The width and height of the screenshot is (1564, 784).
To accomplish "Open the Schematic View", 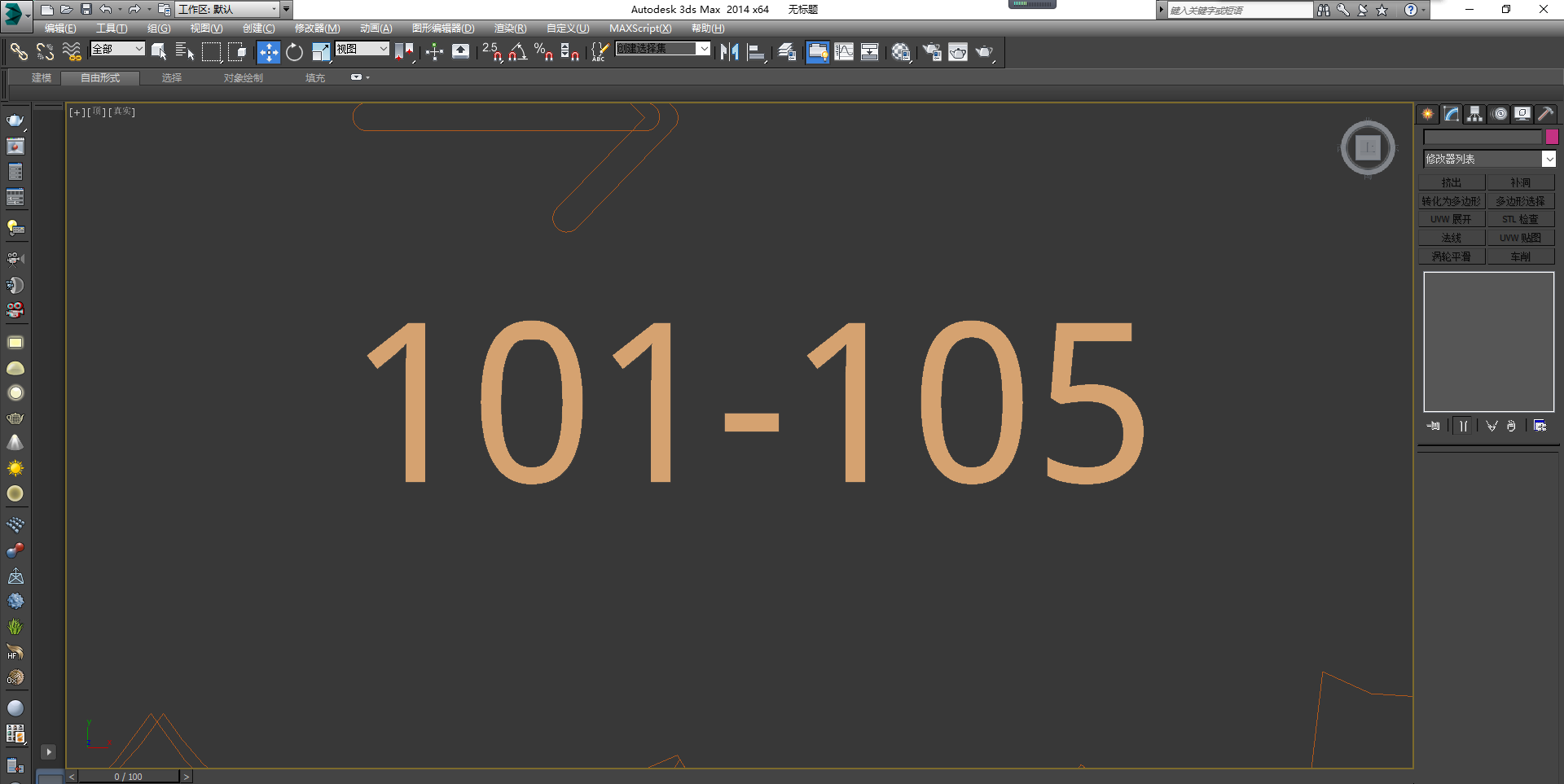I will click(870, 52).
